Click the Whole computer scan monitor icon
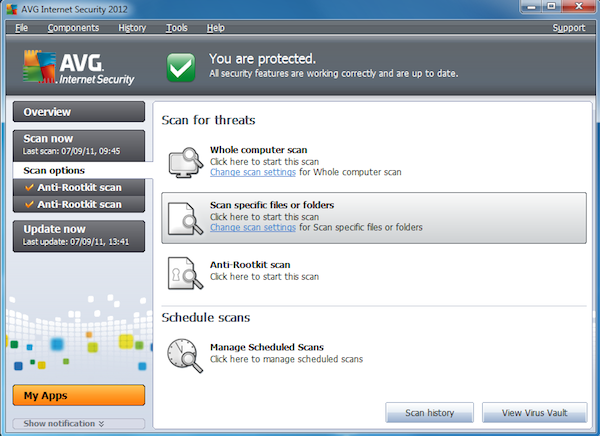 pyautogui.click(x=186, y=162)
